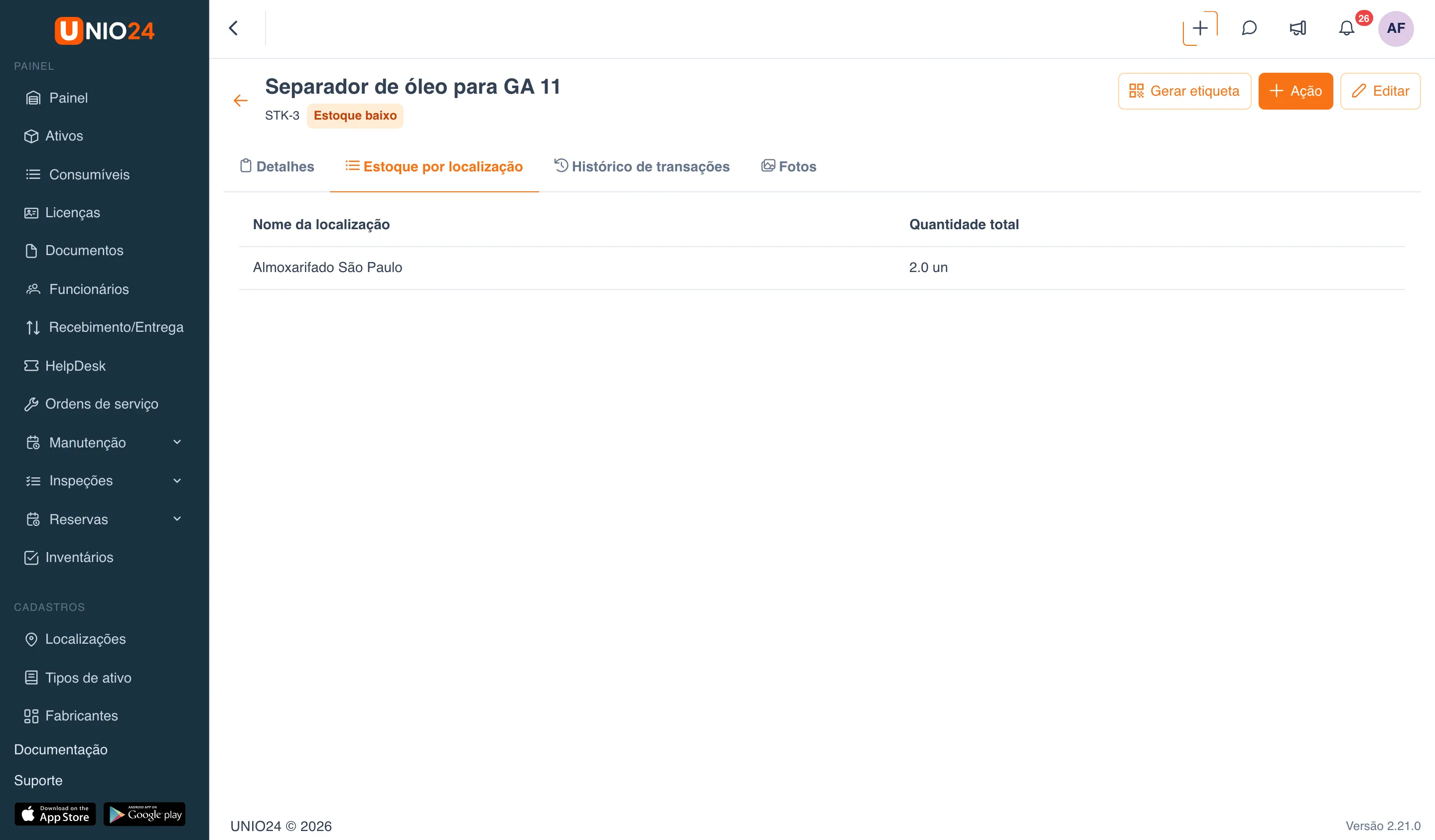Click the 2.0 un quantity value
The height and width of the screenshot is (840, 1435).
(928, 268)
